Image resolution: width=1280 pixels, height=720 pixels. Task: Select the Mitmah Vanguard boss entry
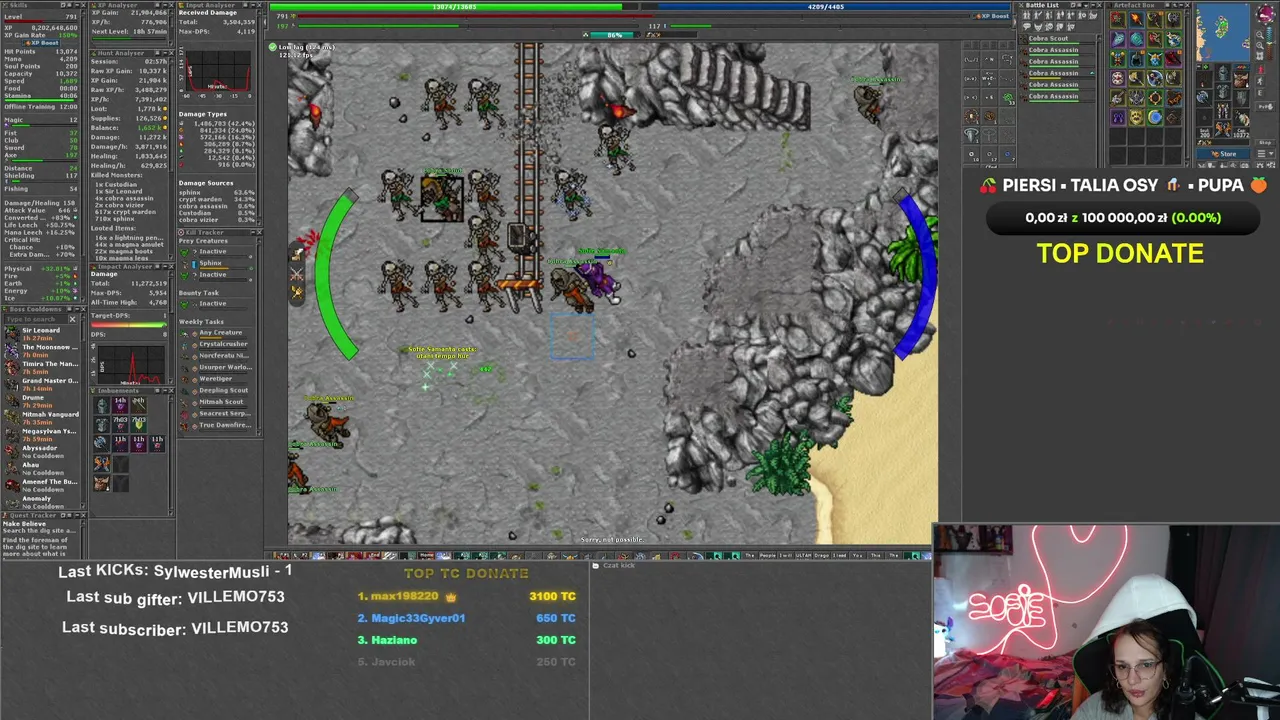pos(41,418)
